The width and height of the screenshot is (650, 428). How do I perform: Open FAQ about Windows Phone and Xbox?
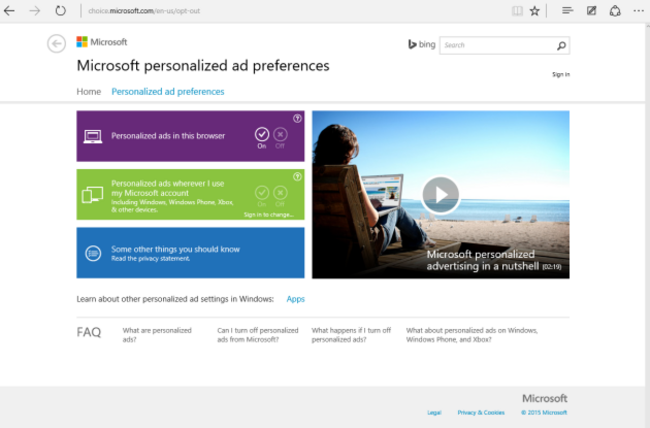coord(472,335)
